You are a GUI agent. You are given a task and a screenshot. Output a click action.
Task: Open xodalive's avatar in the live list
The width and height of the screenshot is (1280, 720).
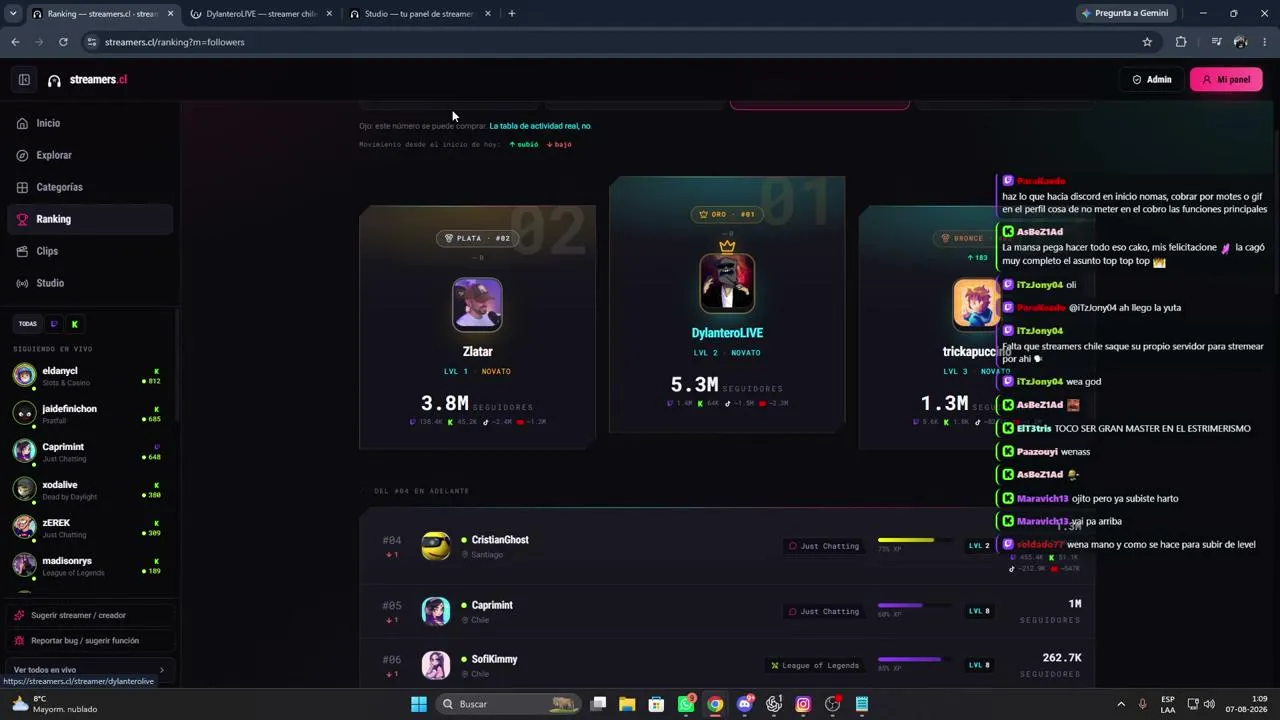pyautogui.click(x=24, y=489)
